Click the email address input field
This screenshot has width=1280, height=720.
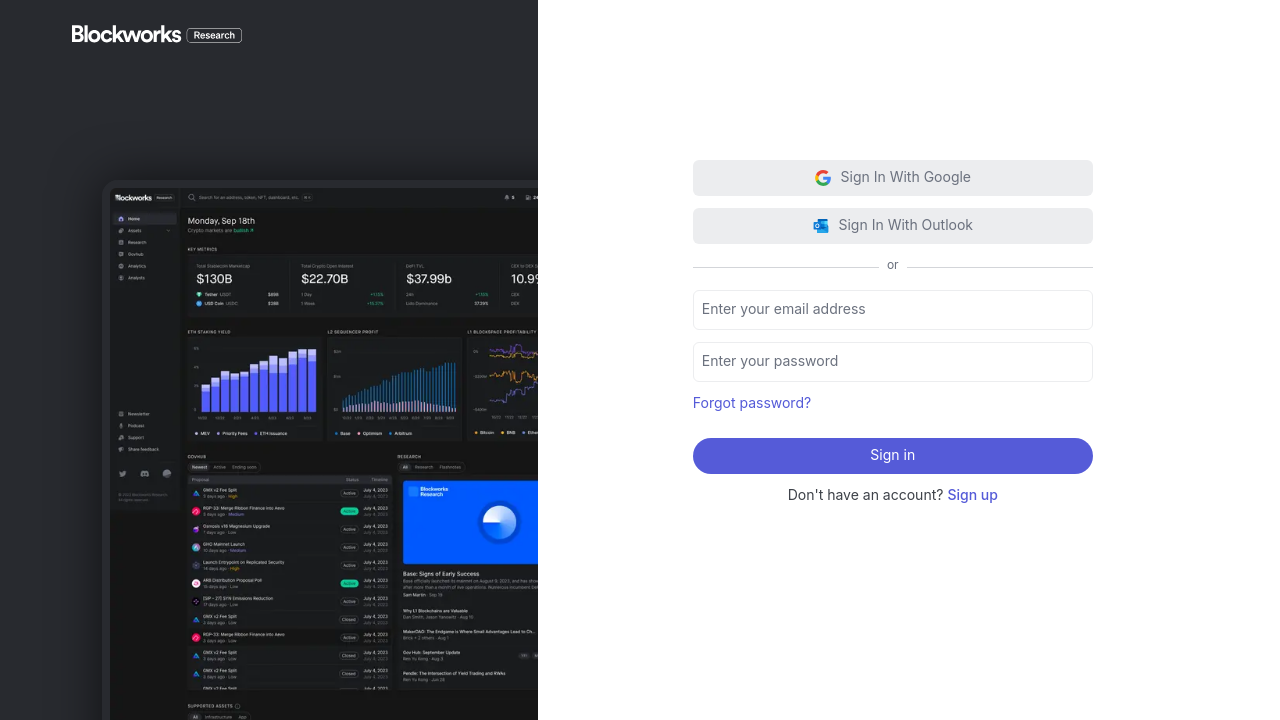[x=893, y=310]
